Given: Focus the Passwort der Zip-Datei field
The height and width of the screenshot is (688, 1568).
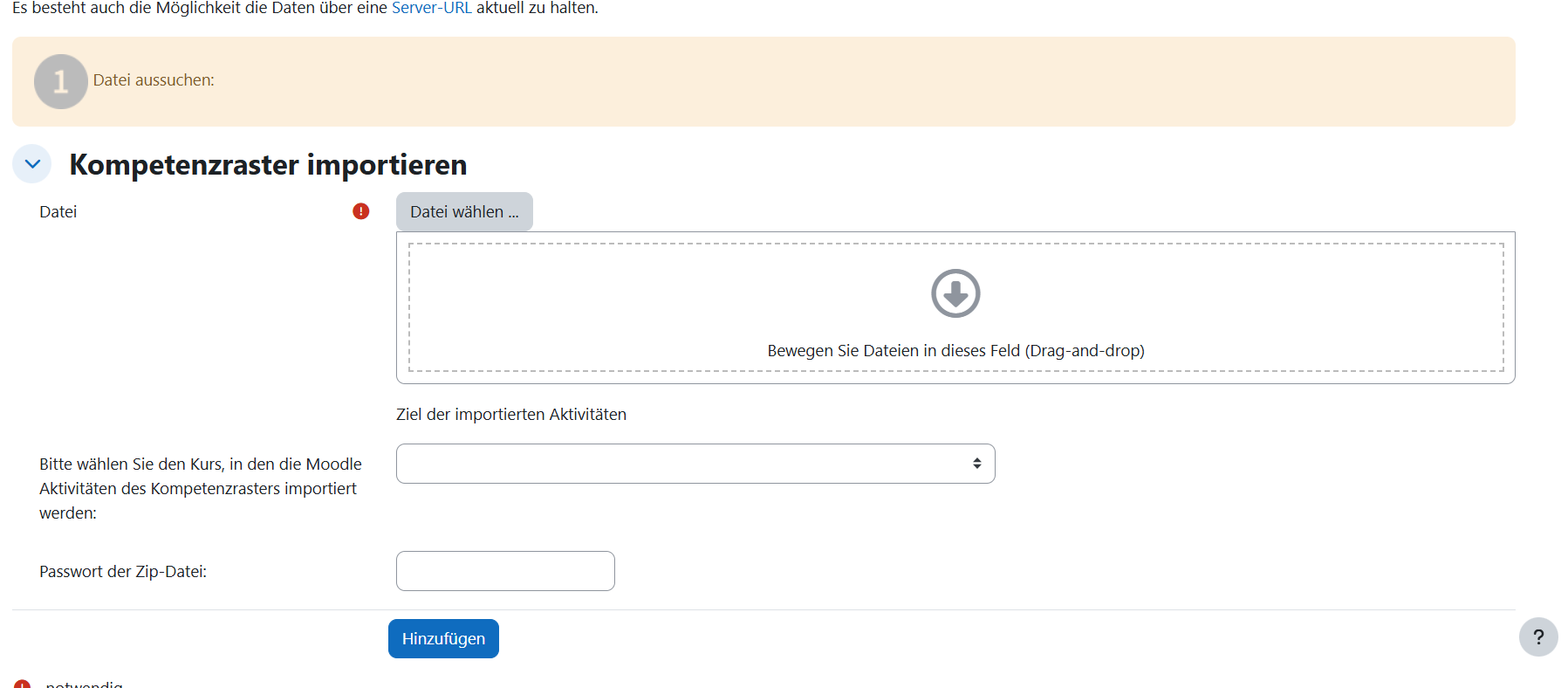Looking at the screenshot, I should coord(505,571).
